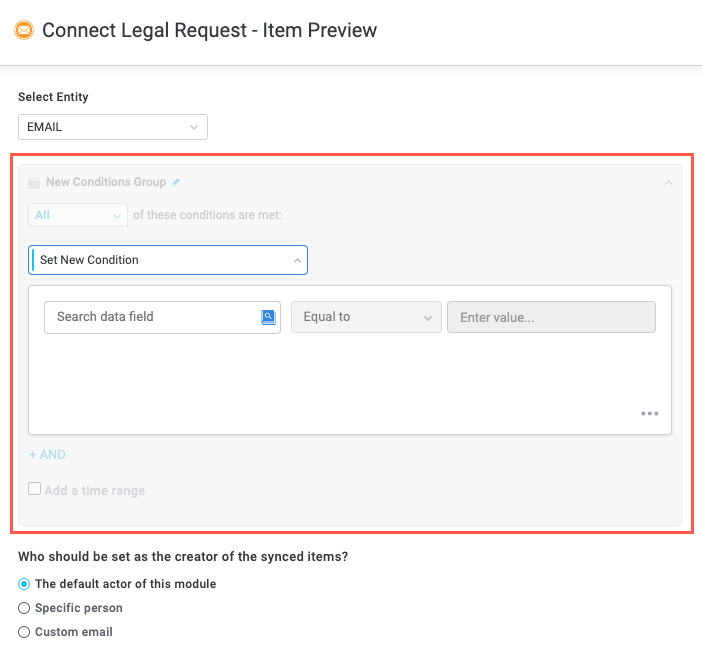Enable the Add a time range checkbox
The height and width of the screenshot is (669, 702).
35,490
